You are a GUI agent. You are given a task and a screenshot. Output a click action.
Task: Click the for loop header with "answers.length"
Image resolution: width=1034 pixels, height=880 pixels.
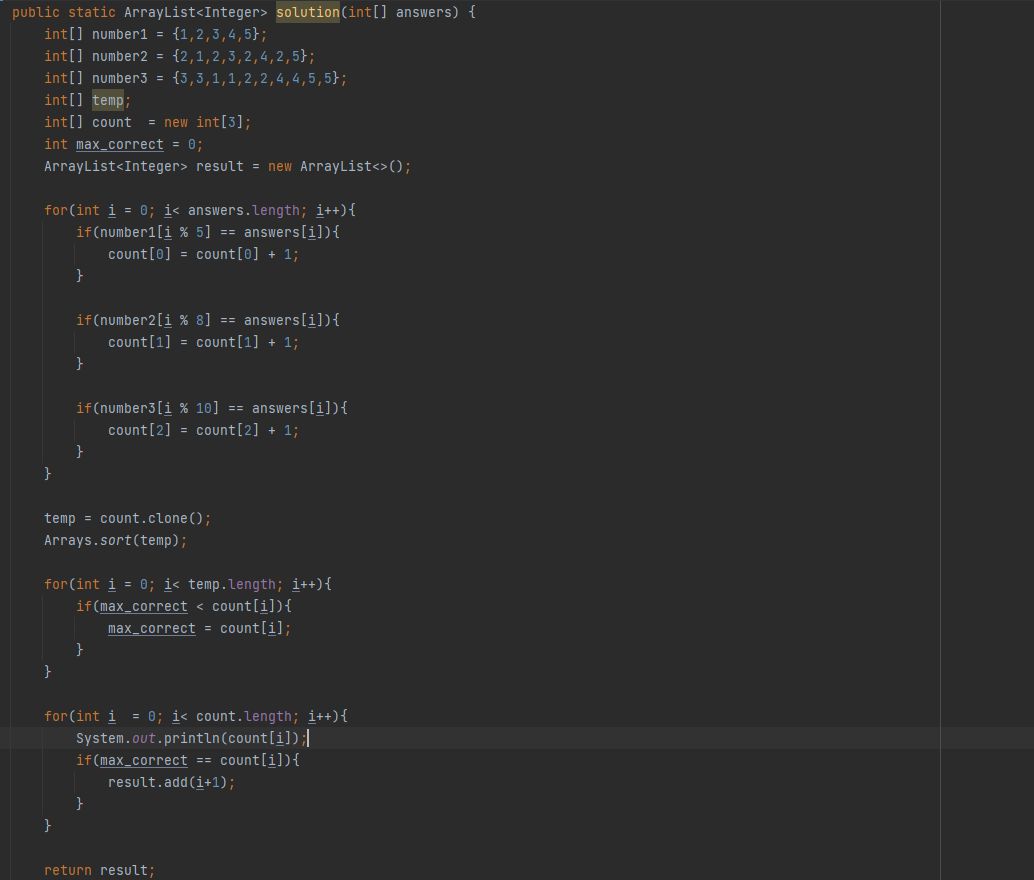200,210
